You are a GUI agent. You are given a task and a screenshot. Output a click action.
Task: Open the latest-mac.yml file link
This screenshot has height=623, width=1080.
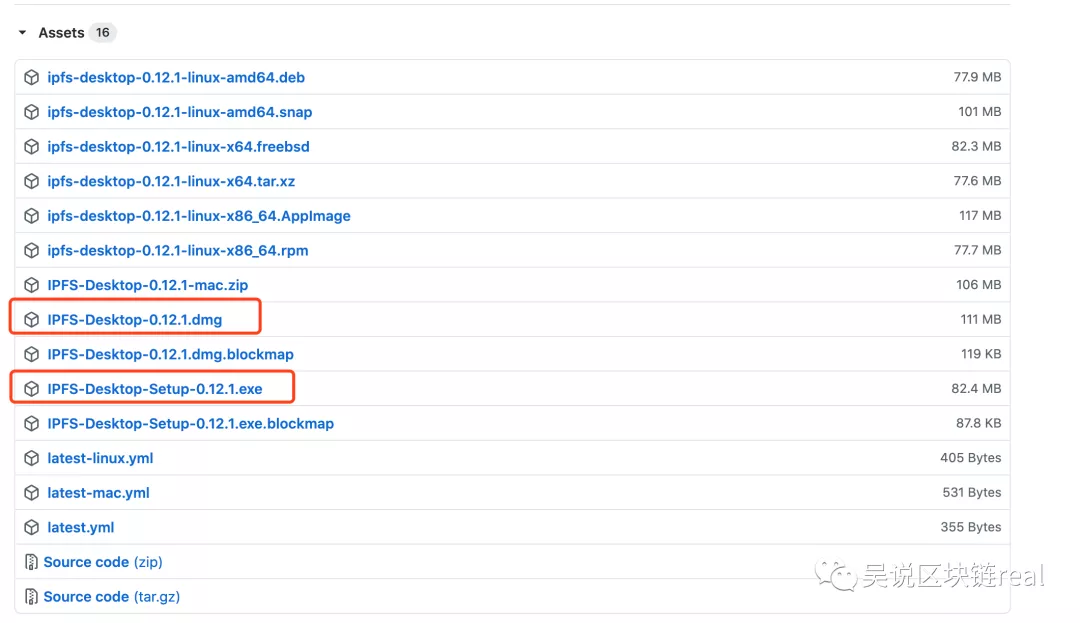pos(98,493)
